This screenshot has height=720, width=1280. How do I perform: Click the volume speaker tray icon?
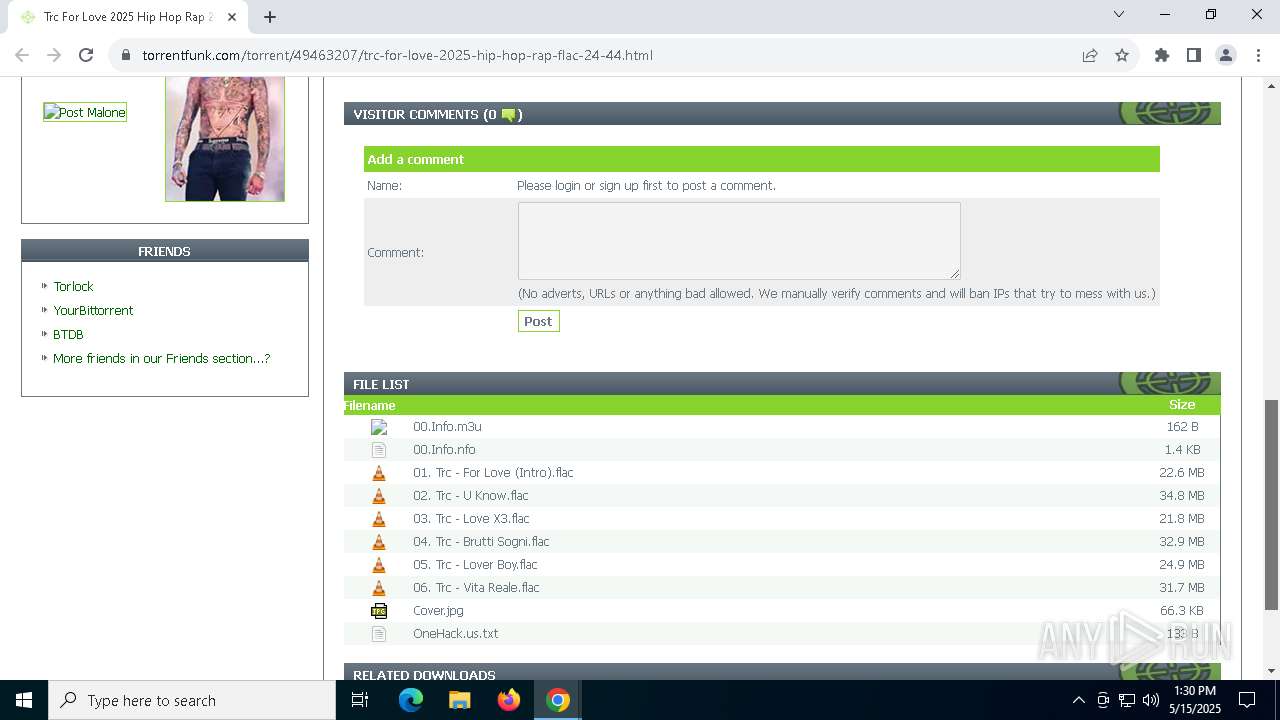pyautogui.click(x=1150, y=700)
